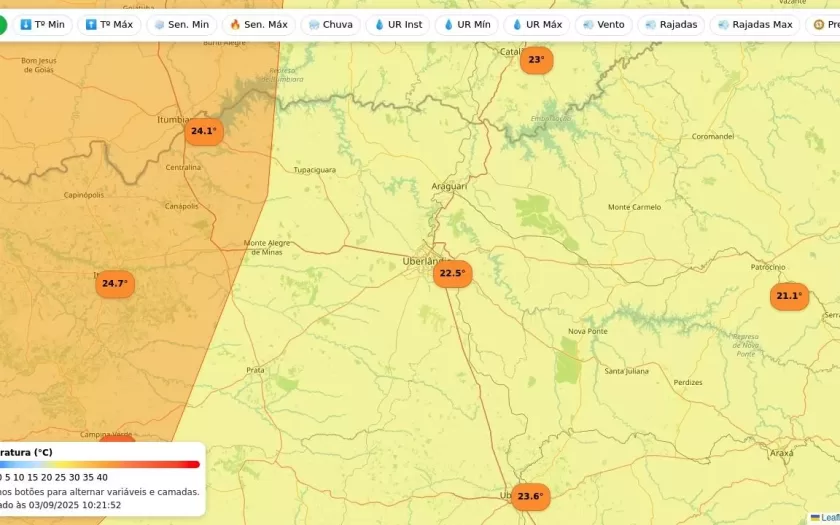Switch to Sen. Máx variable
Screen dimensions: 840x525
coord(258,24)
